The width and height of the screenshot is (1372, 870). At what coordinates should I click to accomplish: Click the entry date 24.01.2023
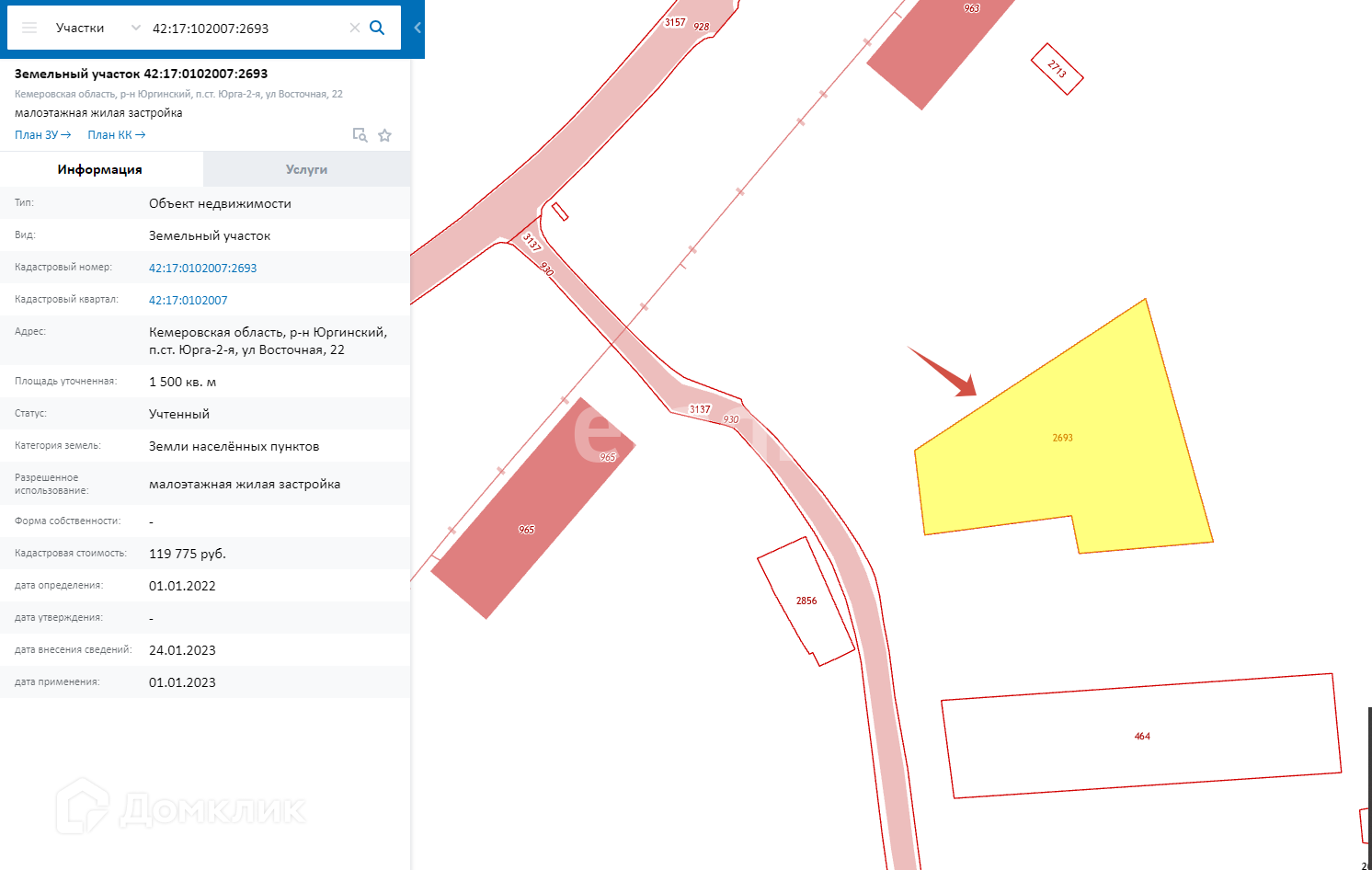183,650
